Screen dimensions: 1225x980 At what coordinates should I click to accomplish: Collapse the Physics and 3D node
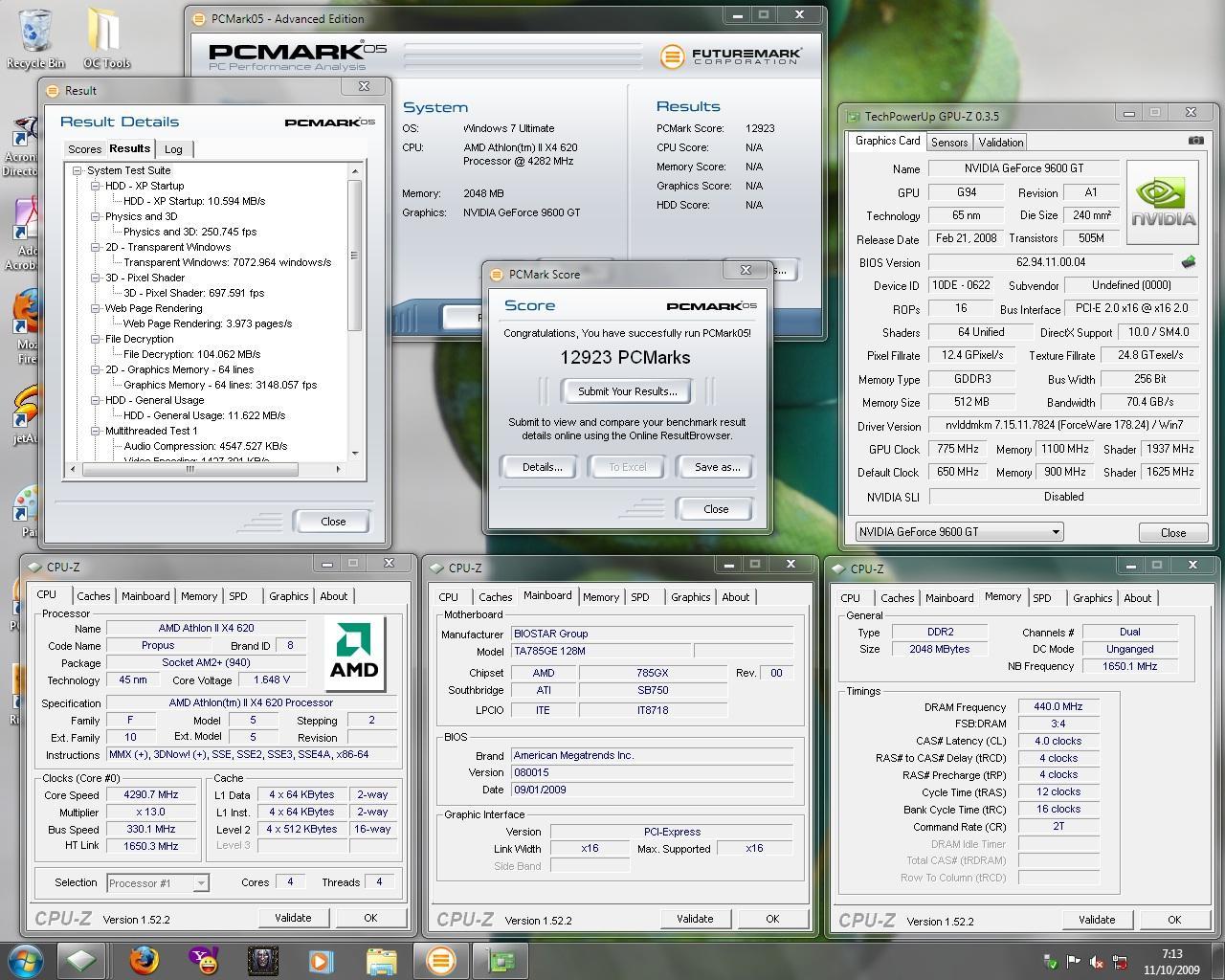coord(96,216)
